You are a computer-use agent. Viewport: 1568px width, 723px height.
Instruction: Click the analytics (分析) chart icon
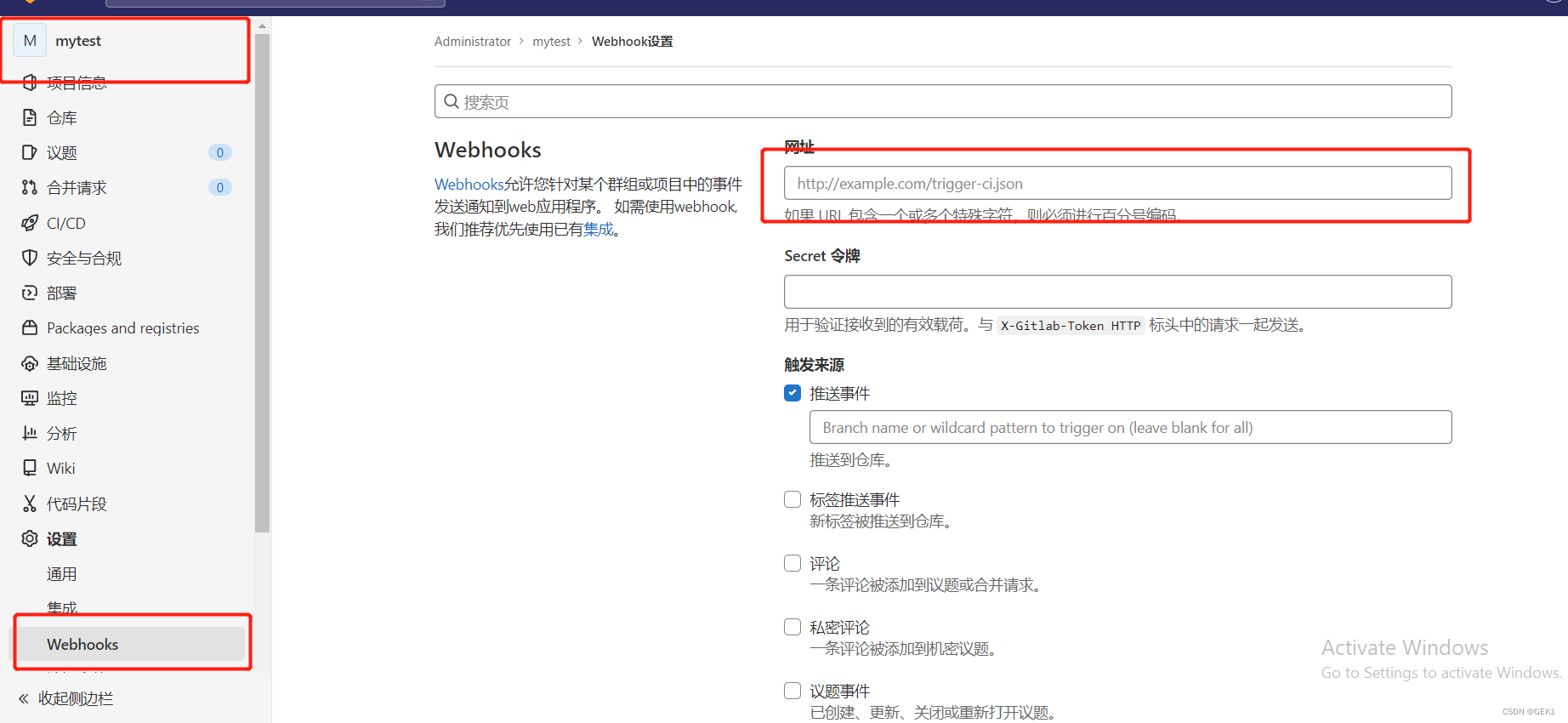(x=30, y=433)
